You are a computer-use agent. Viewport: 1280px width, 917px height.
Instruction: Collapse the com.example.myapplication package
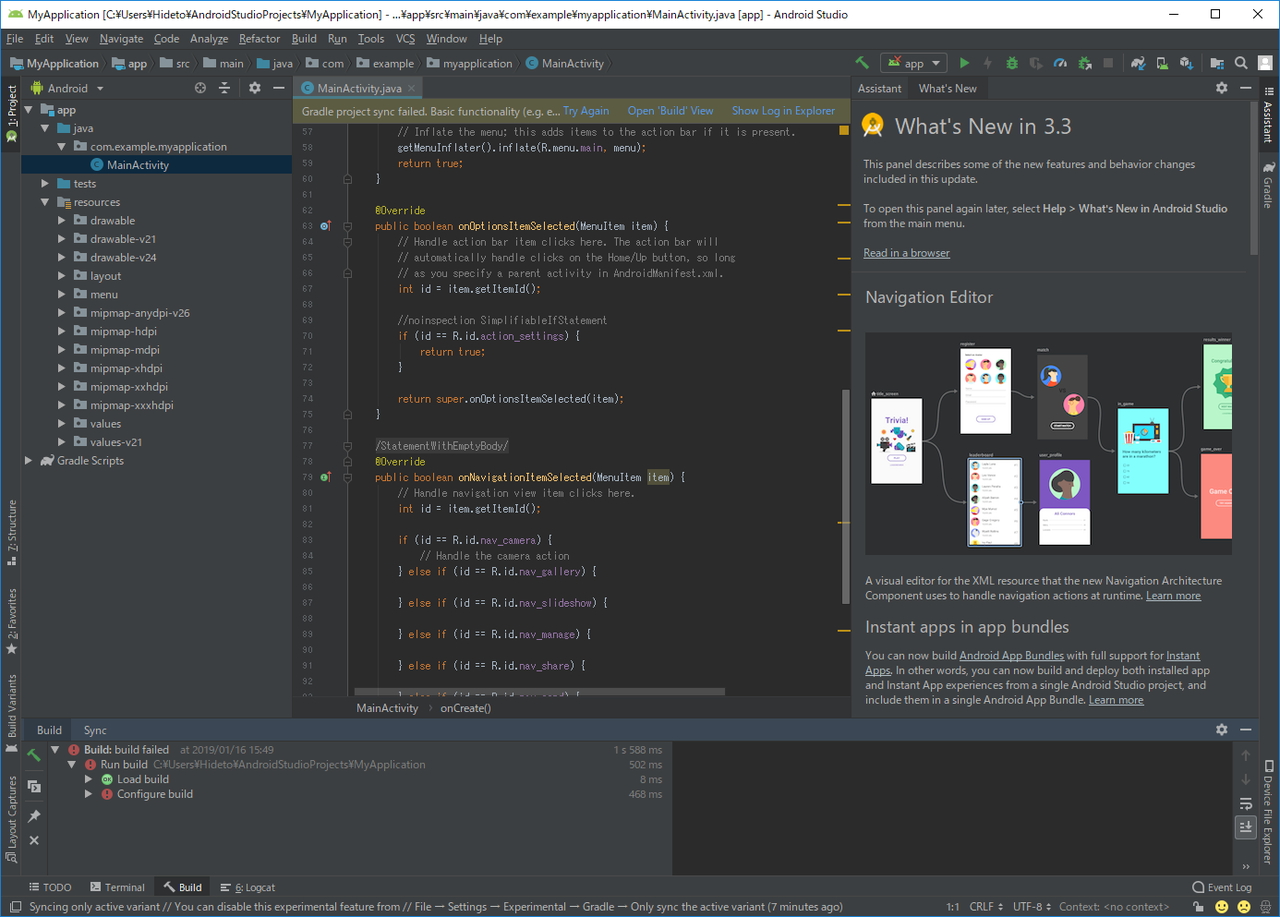pyautogui.click(x=59, y=146)
